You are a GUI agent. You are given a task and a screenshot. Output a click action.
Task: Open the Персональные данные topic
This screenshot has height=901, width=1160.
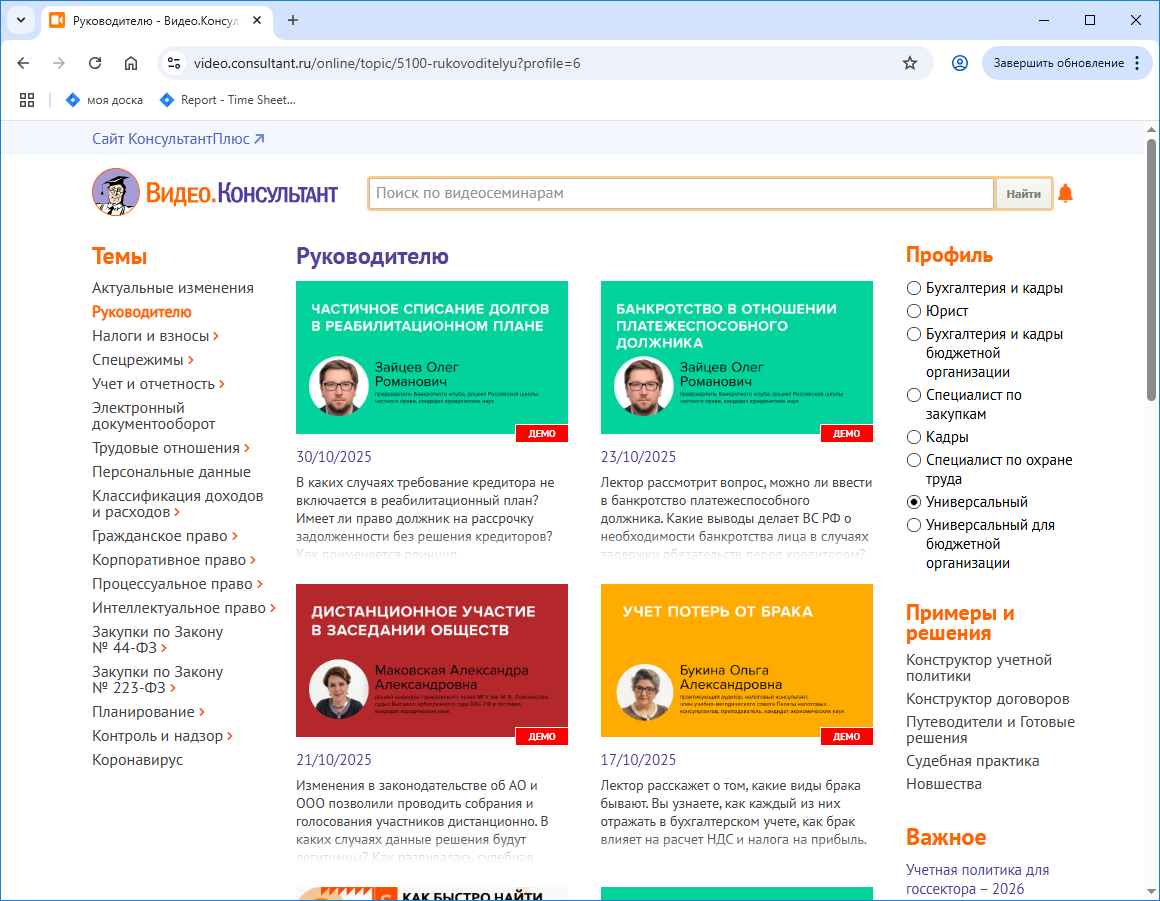pos(171,472)
